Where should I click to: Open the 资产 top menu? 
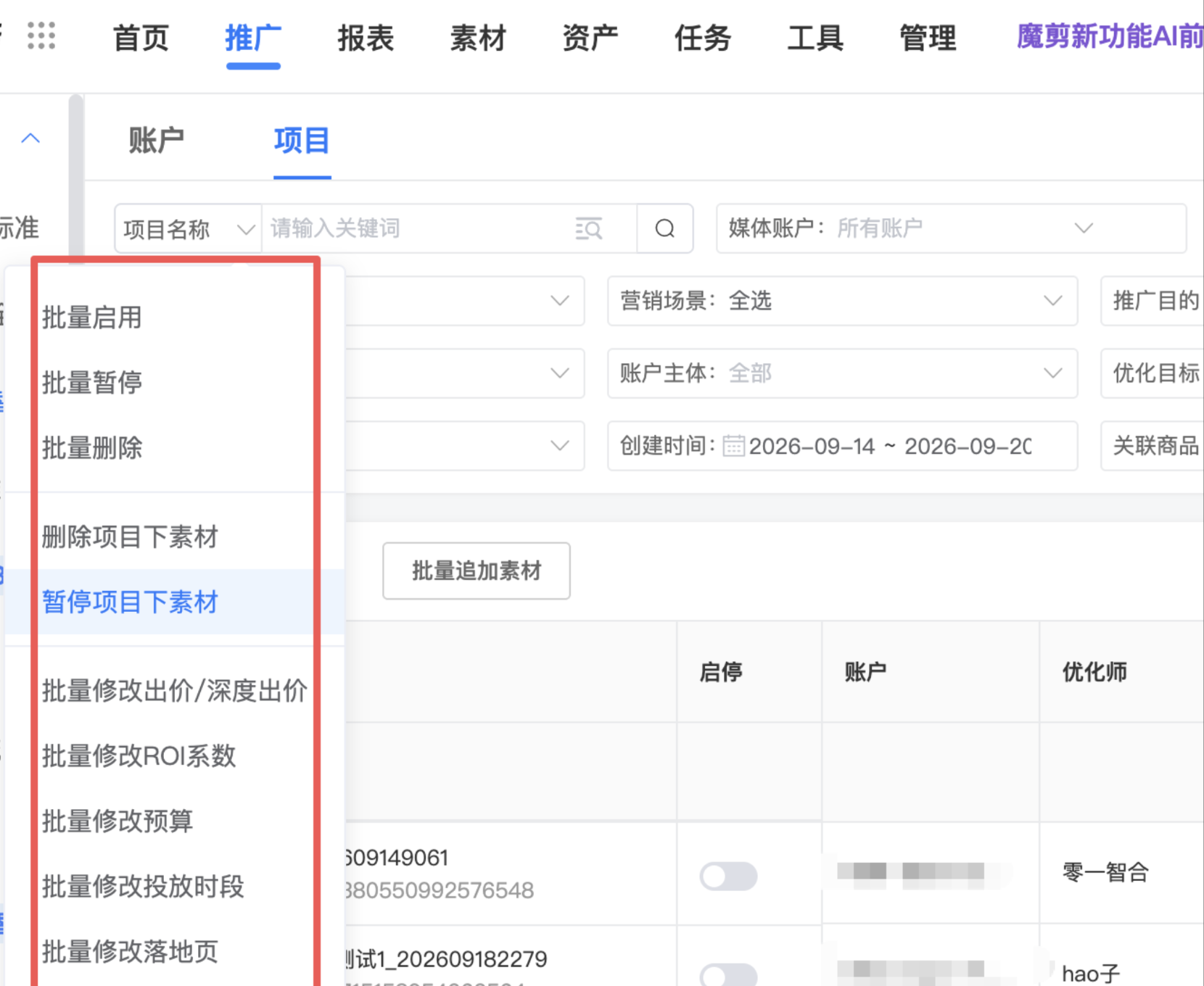[590, 38]
